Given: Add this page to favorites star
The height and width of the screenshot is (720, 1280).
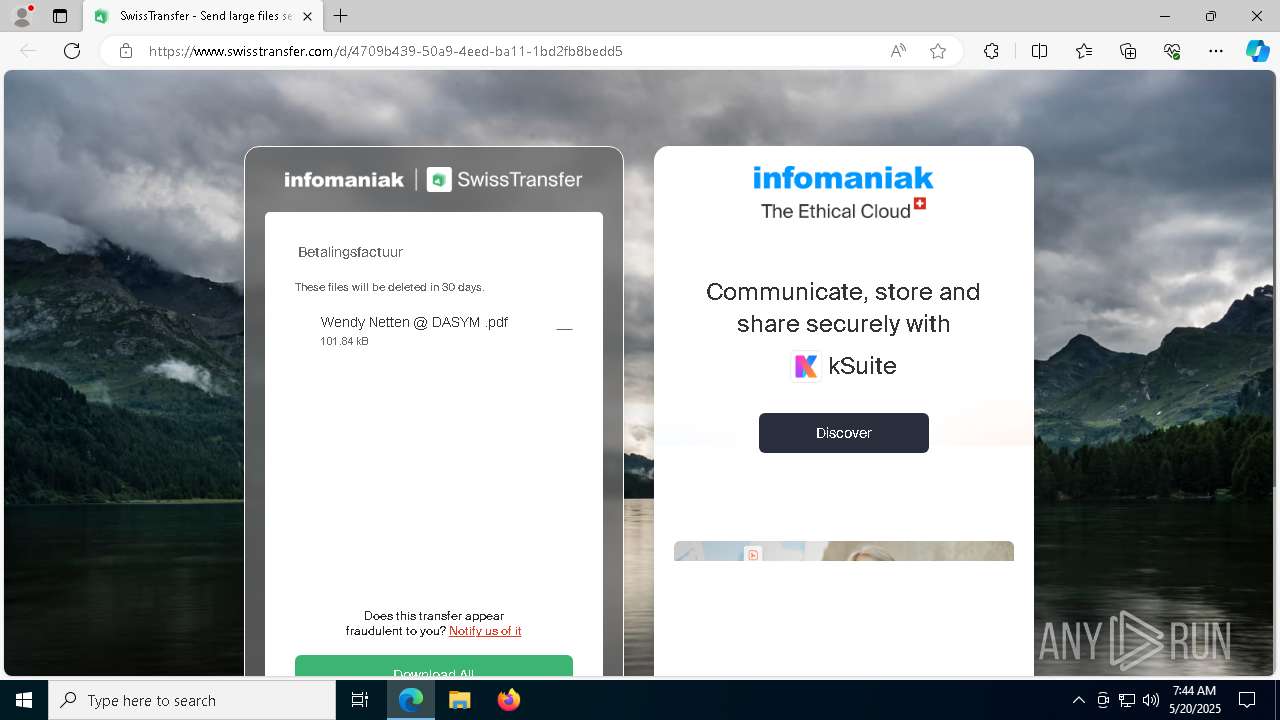Looking at the screenshot, I should (938, 51).
